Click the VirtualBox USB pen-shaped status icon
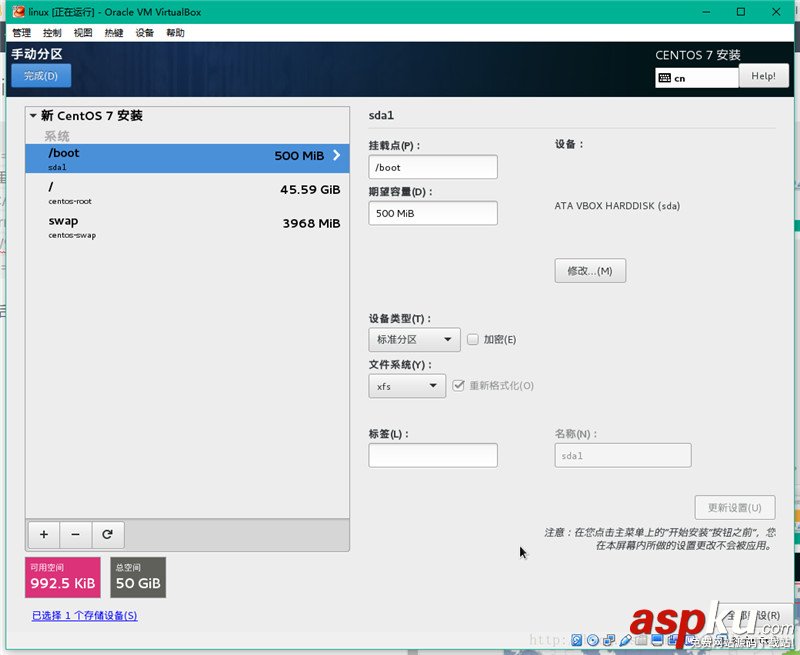The width and height of the screenshot is (800, 655). [x=625, y=640]
